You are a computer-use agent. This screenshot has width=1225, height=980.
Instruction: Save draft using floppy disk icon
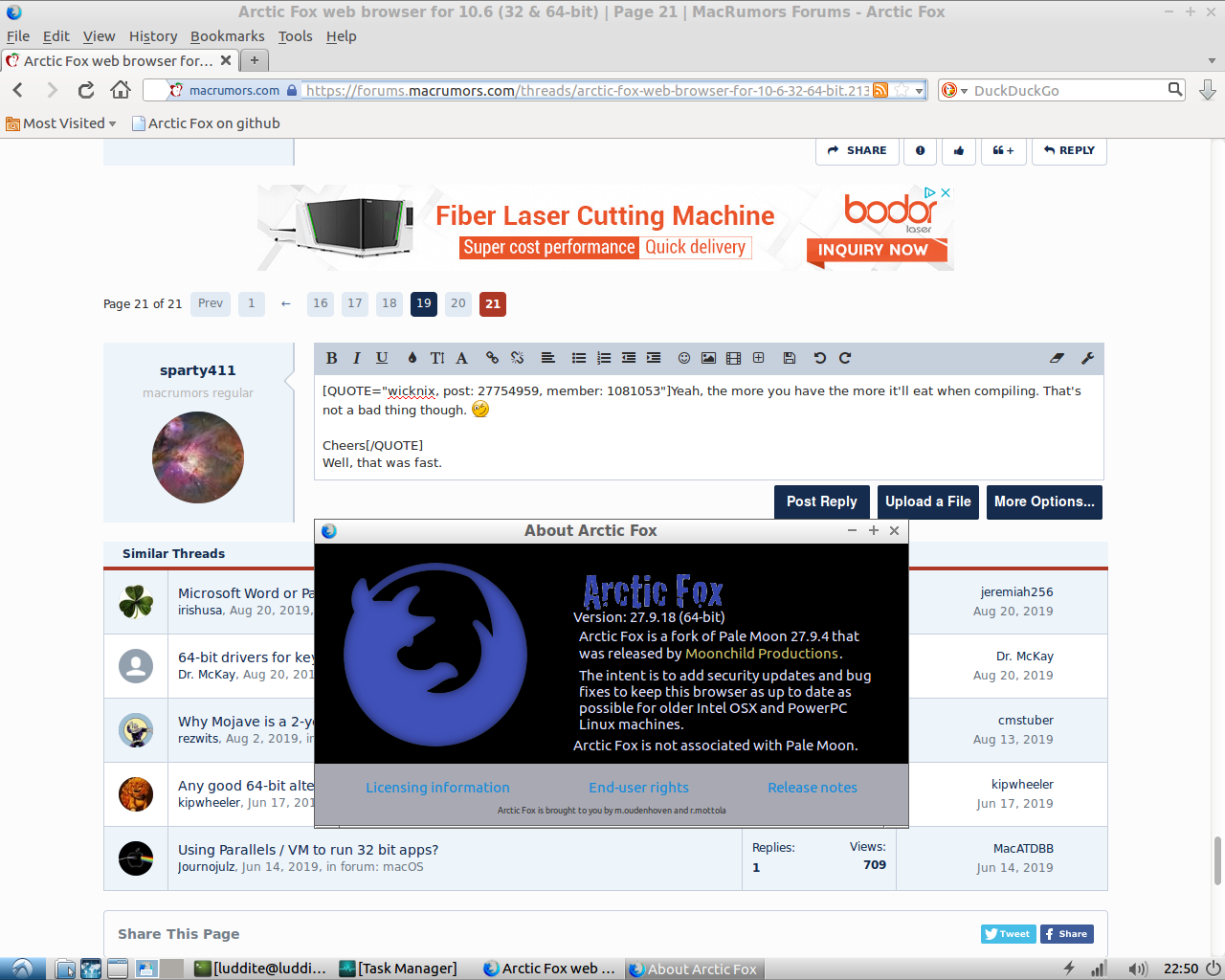790,358
